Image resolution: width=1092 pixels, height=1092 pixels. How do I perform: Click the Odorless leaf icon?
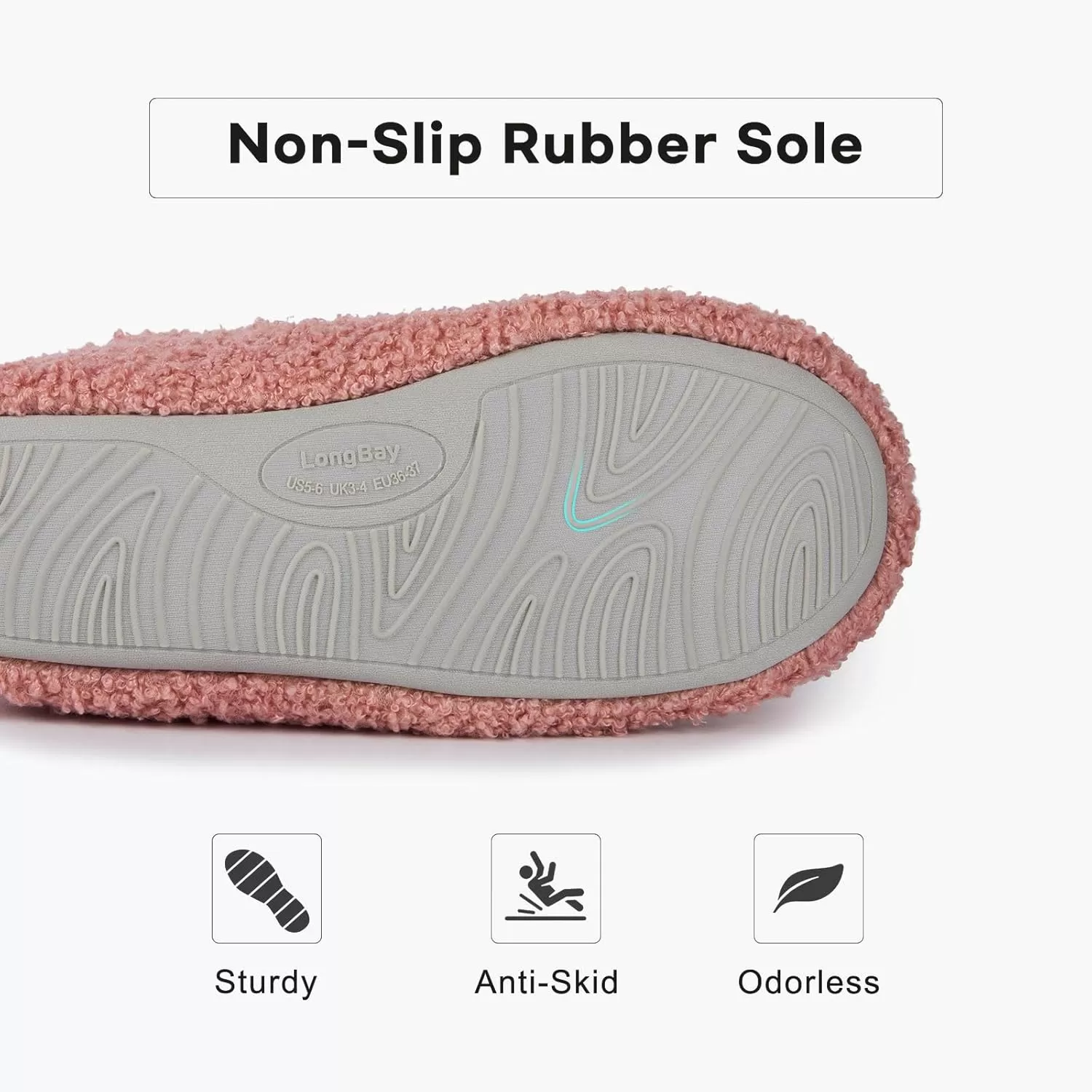pos(809,888)
